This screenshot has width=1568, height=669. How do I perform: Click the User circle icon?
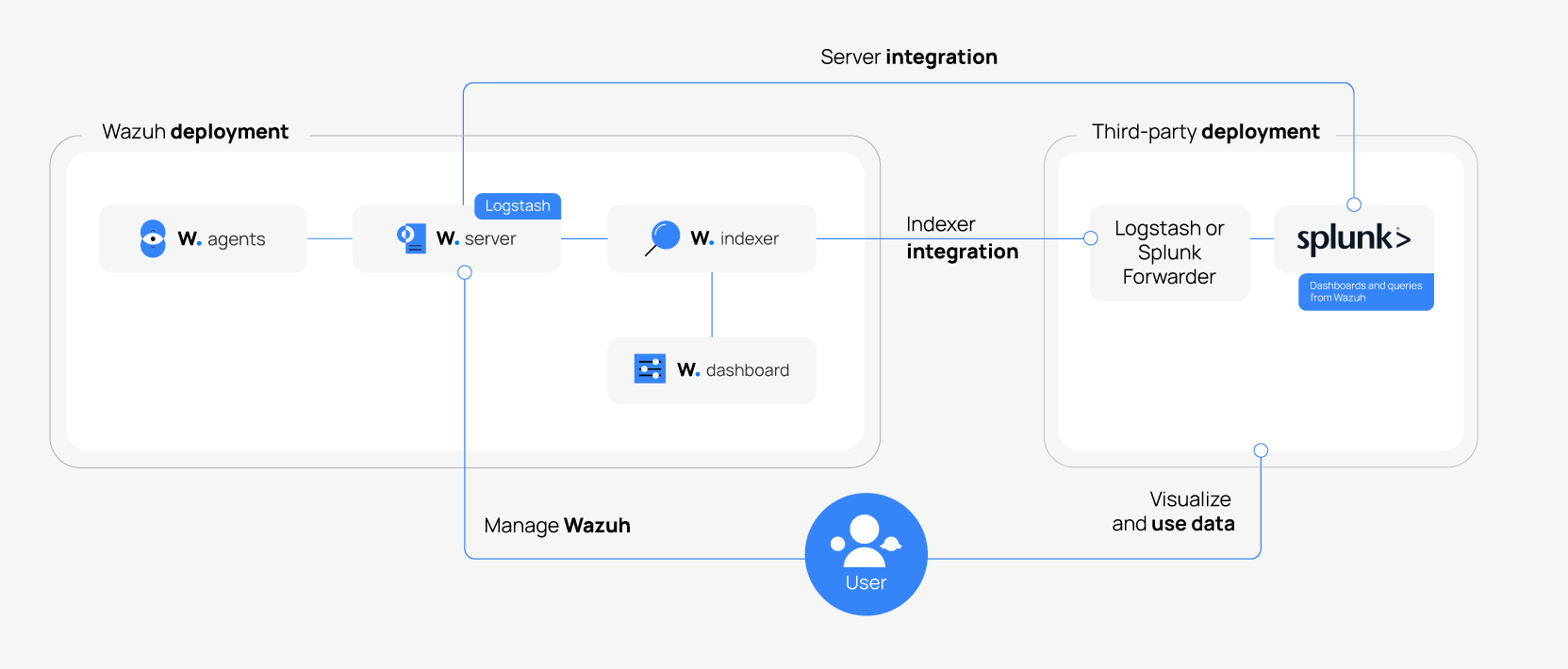866,554
